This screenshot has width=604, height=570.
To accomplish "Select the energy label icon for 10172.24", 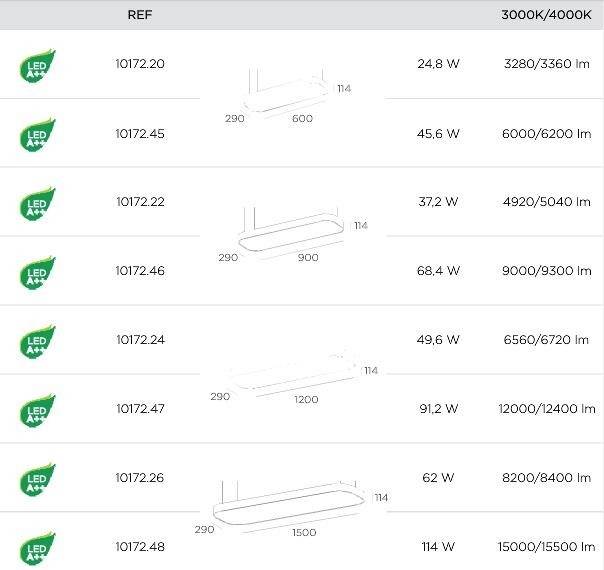I will click(37, 342).
